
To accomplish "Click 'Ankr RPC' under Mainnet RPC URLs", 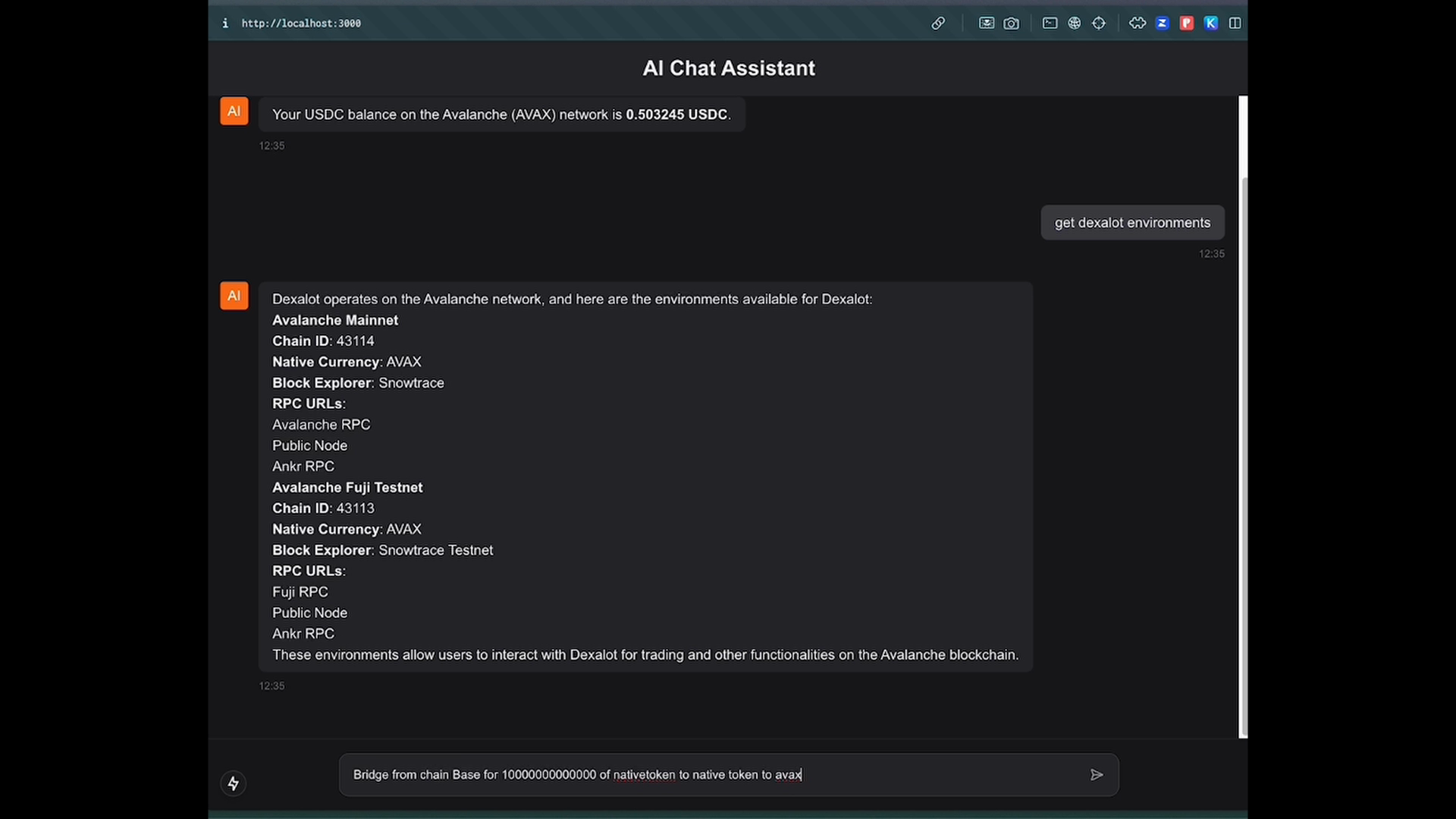I will point(303,466).
